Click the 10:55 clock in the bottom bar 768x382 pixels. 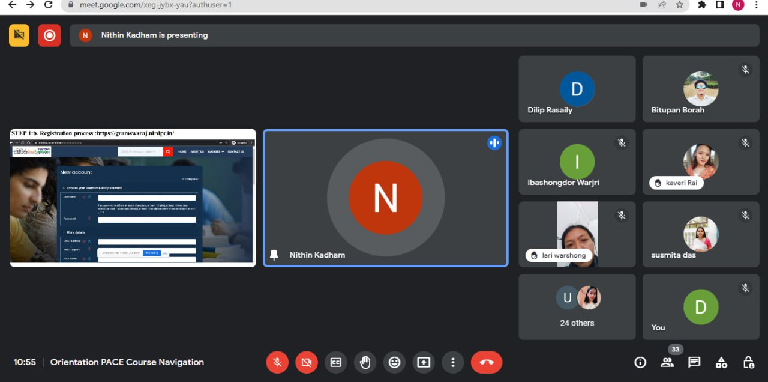24,362
